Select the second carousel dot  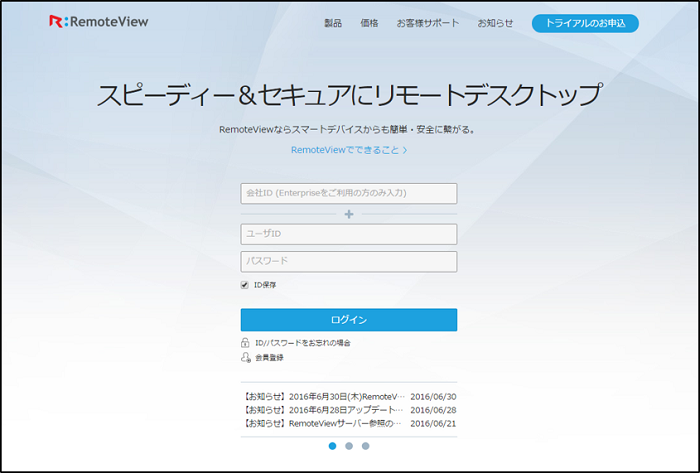349,446
